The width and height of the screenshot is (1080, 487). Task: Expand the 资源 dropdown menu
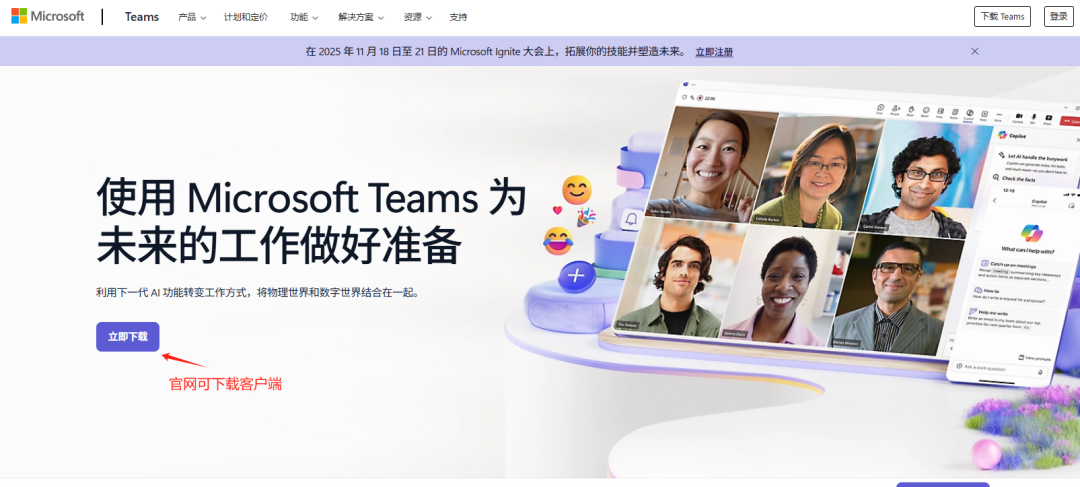[x=417, y=17]
